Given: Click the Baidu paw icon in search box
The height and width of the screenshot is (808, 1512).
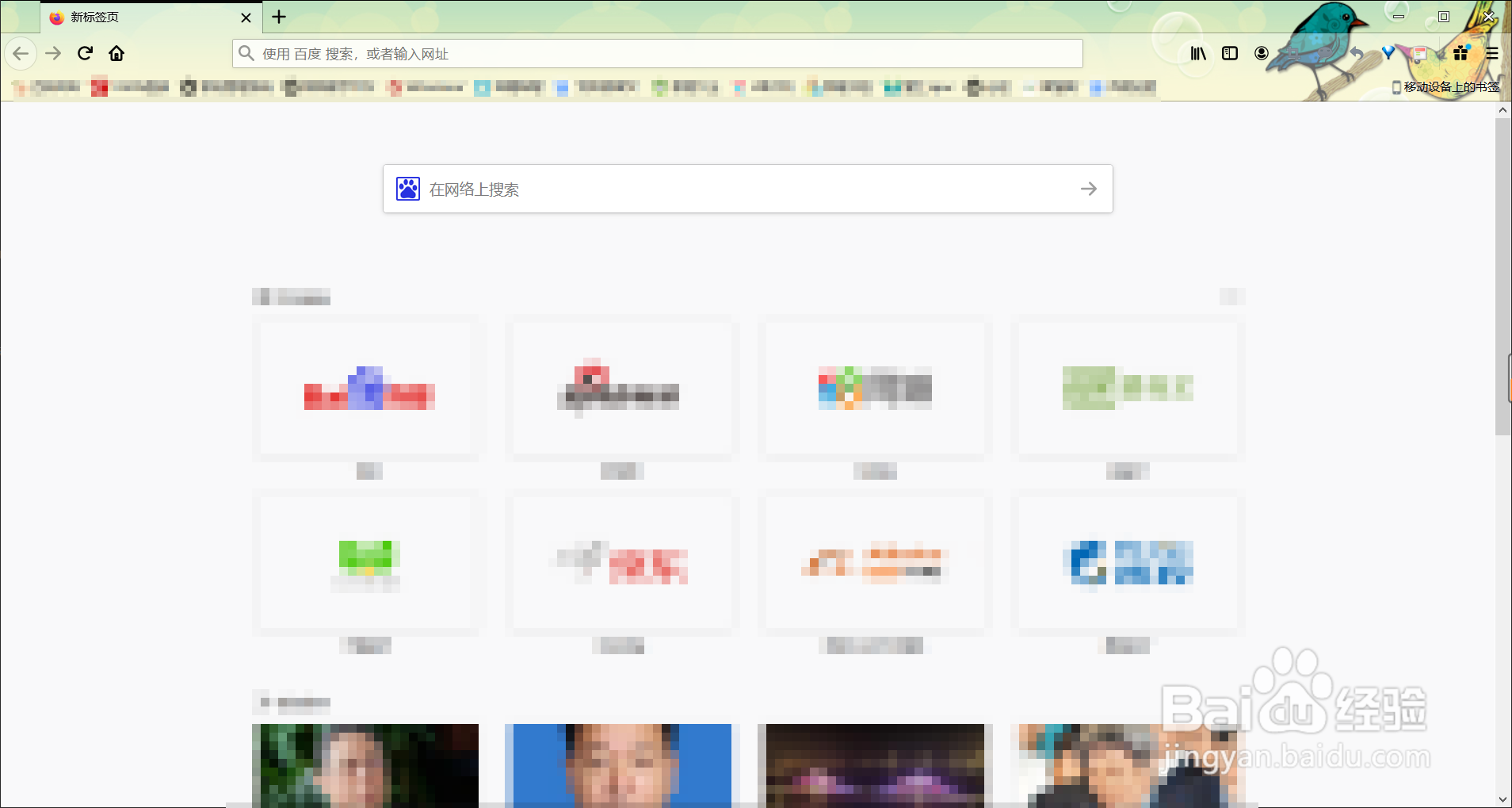Looking at the screenshot, I should tap(407, 188).
